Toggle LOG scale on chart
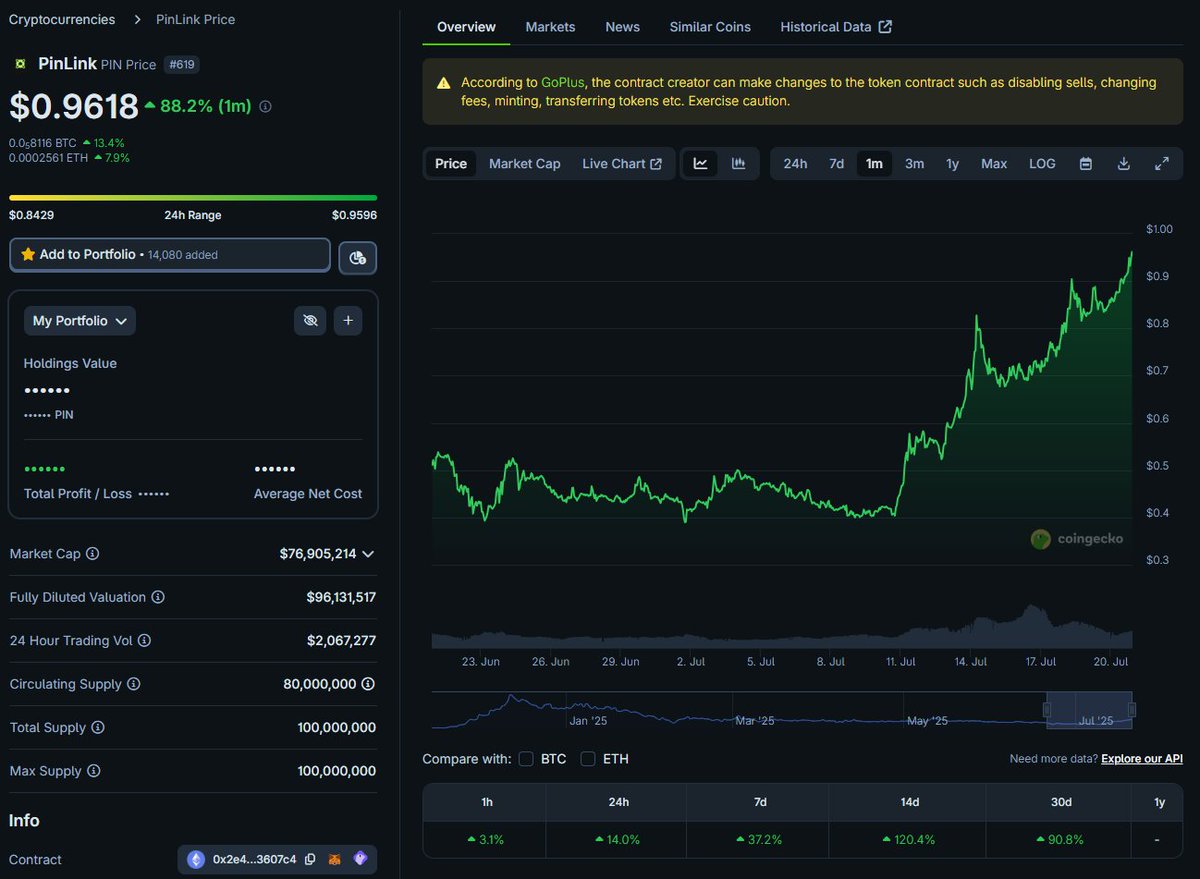The image size is (1200, 879). (x=1042, y=164)
